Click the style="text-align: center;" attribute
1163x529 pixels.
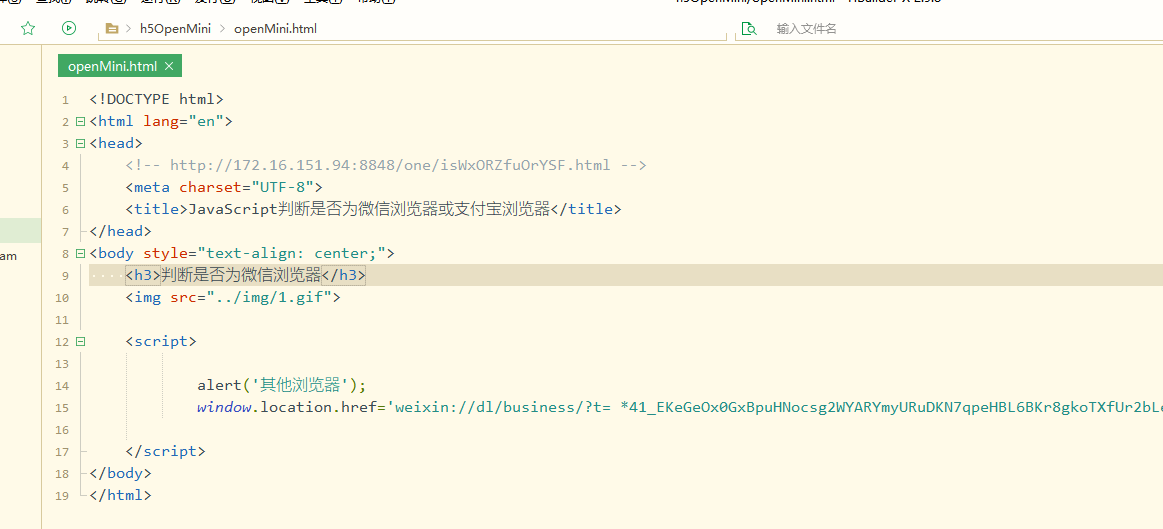264,254
